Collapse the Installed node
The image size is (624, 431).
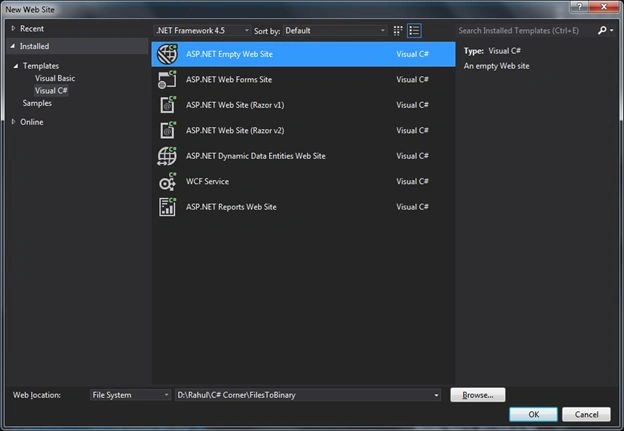point(13,46)
